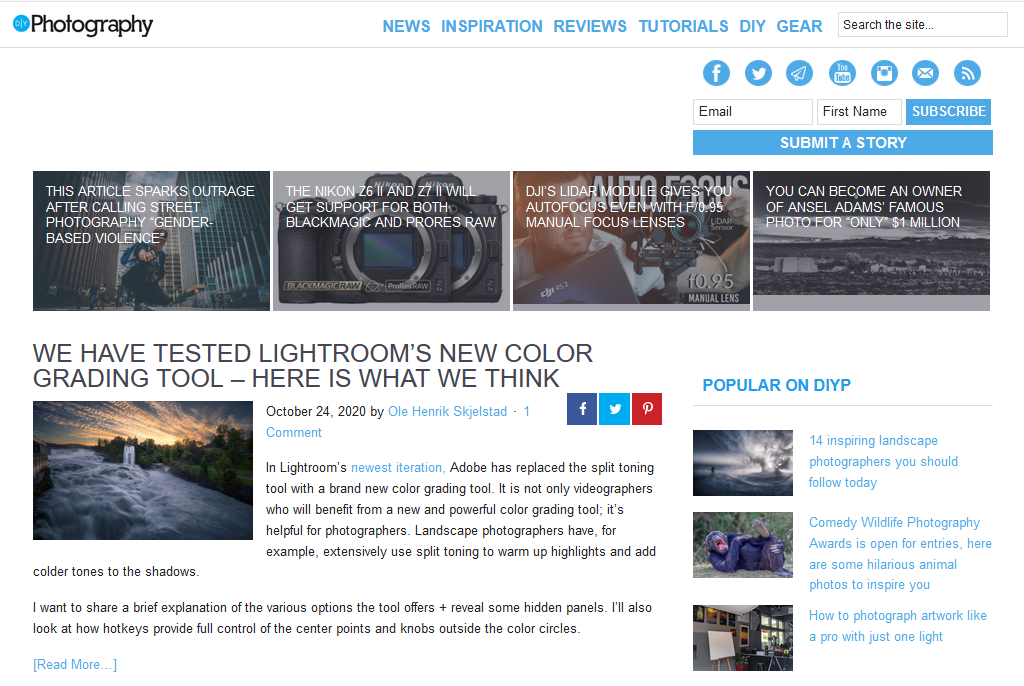Open the YouTube channel icon

pyautogui.click(x=842, y=73)
